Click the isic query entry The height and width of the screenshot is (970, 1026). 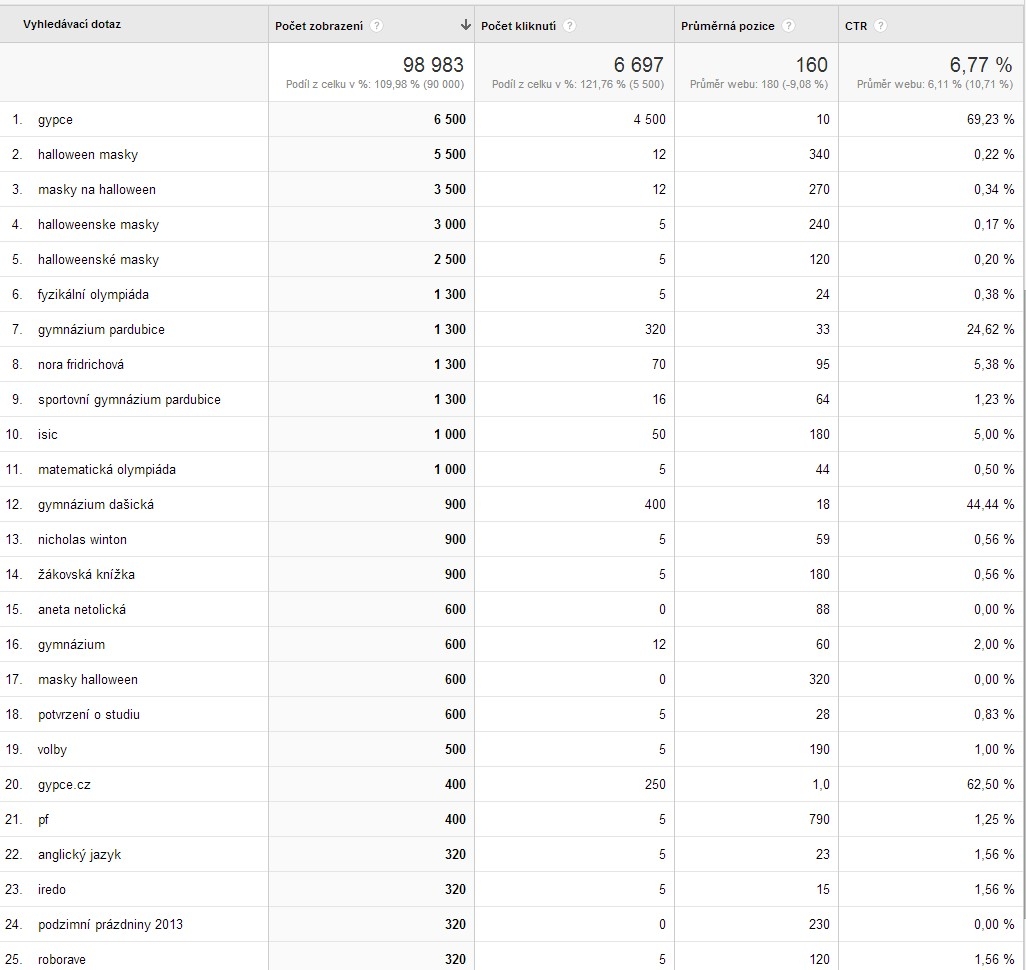(x=48, y=435)
